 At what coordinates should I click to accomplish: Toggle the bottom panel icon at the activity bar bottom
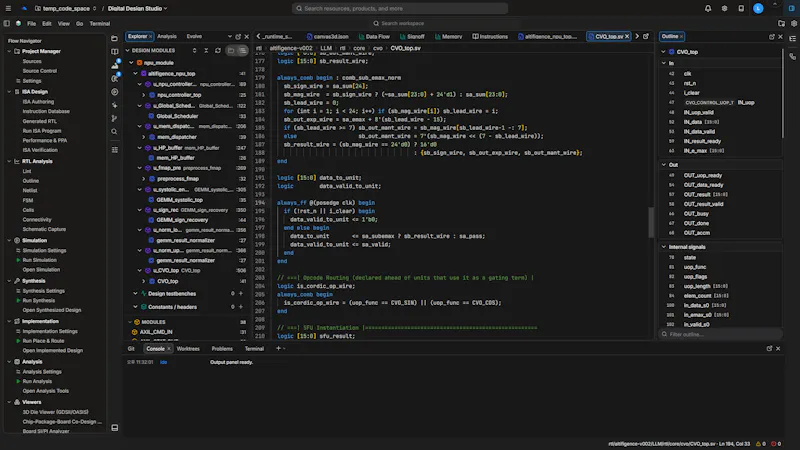(x=114, y=428)
